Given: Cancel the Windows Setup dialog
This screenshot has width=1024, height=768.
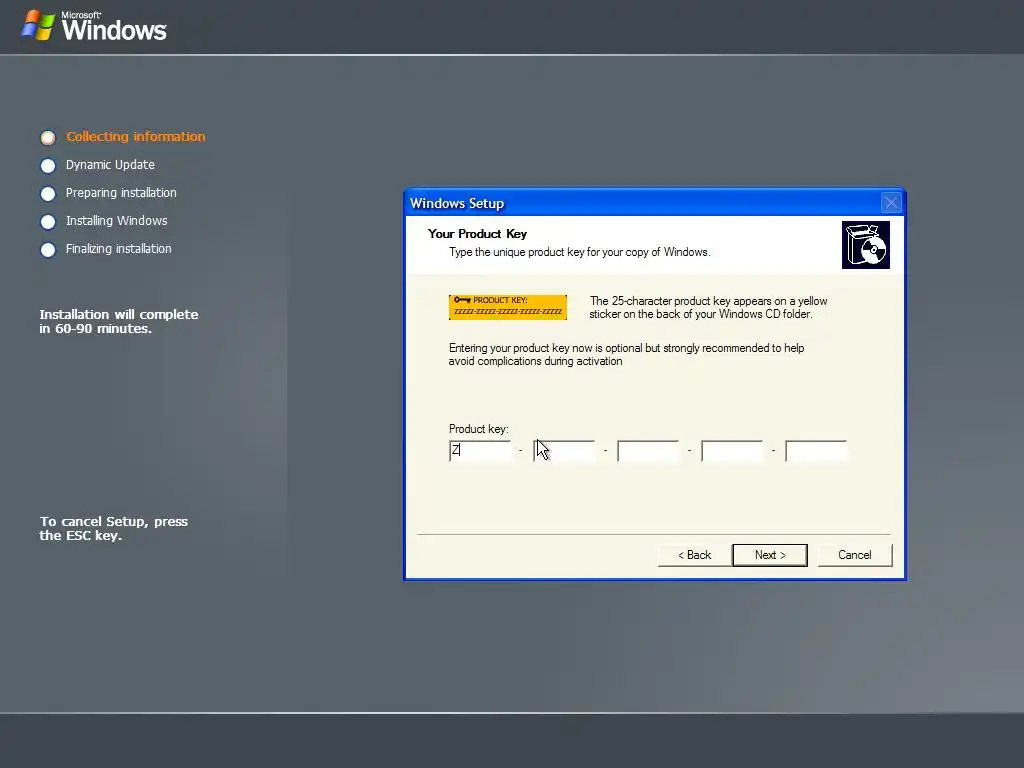Looking at the screenshot, I should (x=854, y=555).
